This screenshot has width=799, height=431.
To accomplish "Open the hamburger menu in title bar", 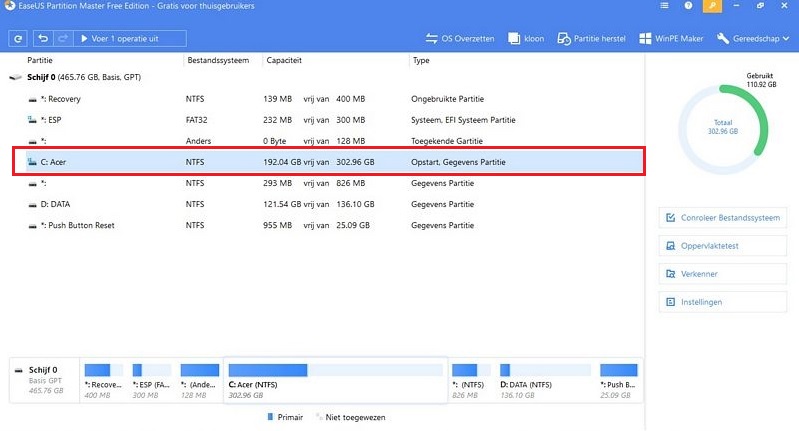I will [664, 6].
